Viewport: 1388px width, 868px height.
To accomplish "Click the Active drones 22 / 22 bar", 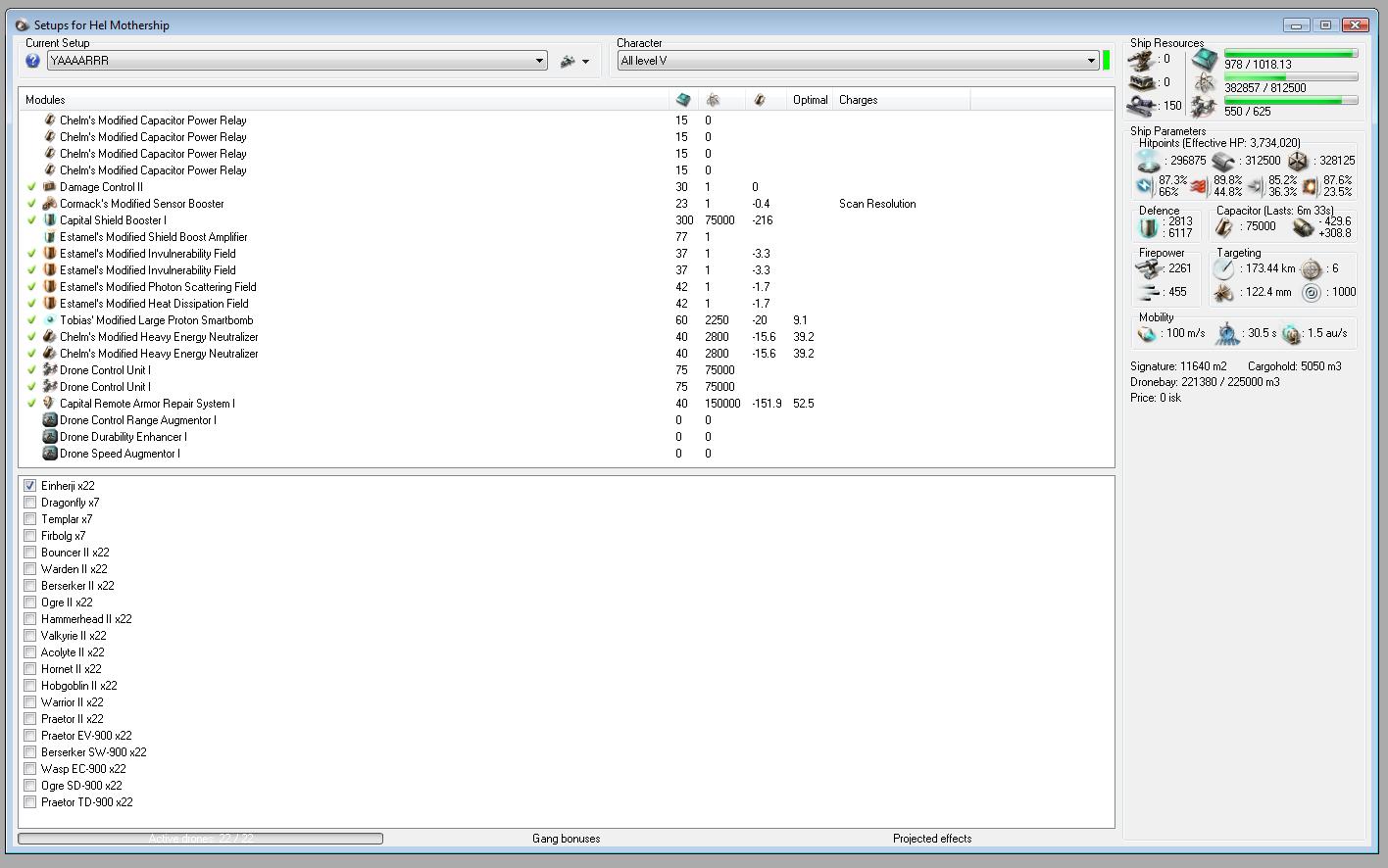I will pos(200,839).
